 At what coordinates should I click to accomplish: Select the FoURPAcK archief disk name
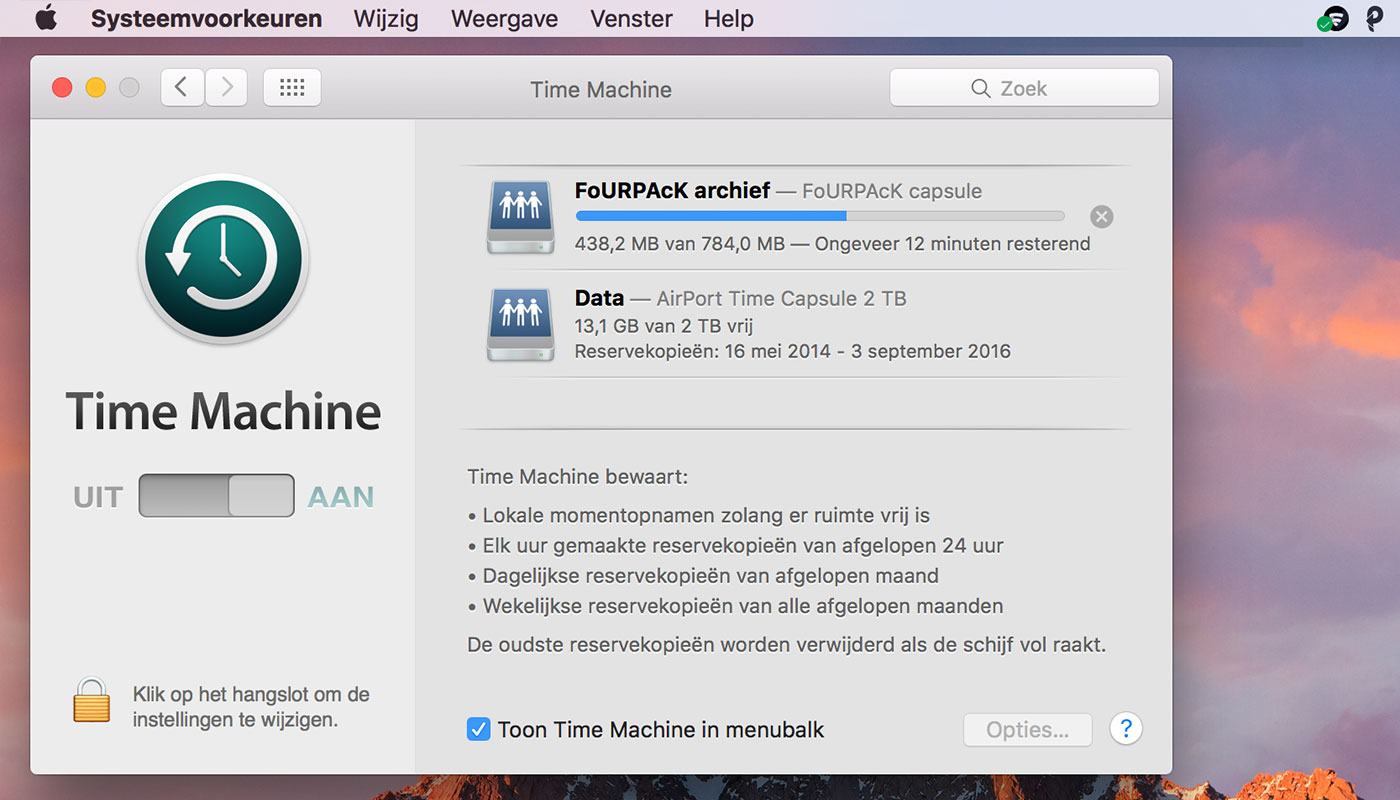coord(672,190)
